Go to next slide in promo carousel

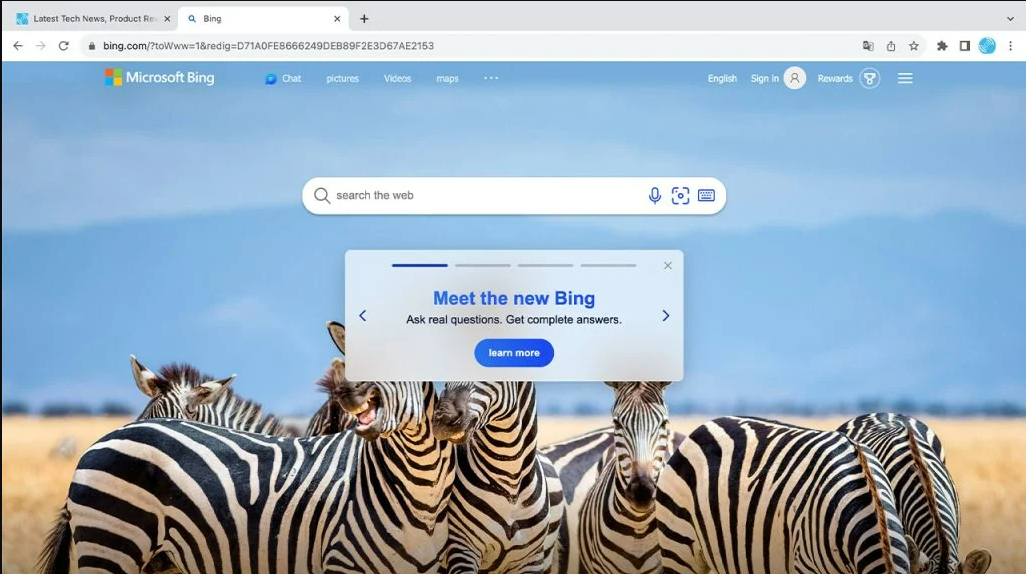(665, 316)
